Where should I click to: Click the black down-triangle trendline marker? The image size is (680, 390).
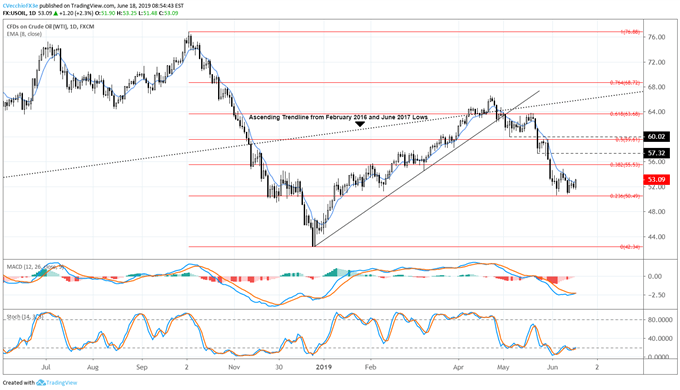click(360, 125)
